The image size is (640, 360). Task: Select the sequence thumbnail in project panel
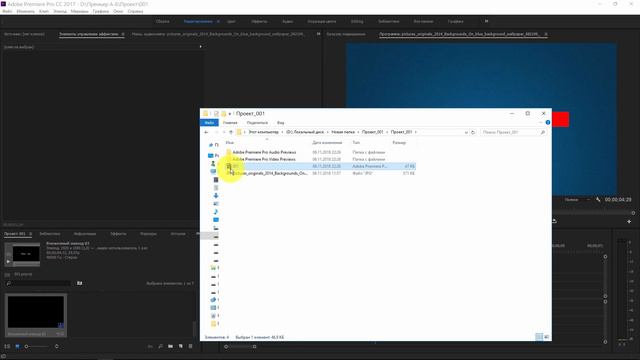[x=36, y=312]
